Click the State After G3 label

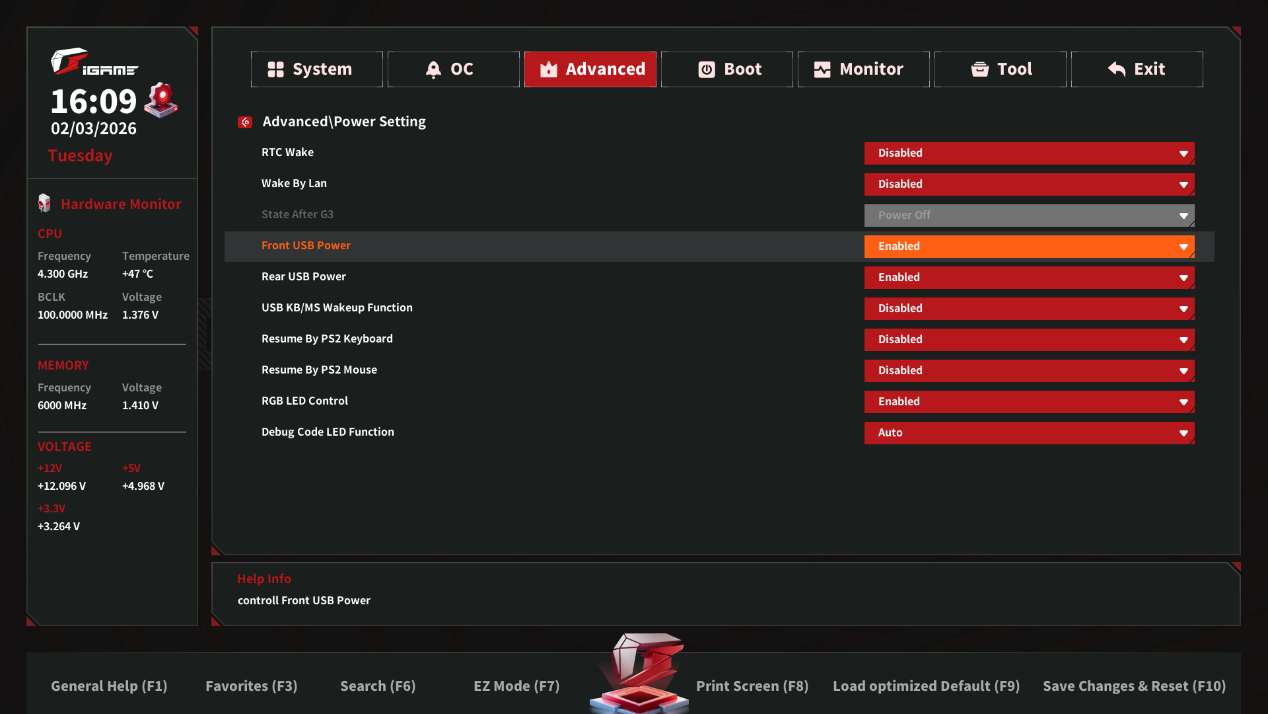coord(298,214)
